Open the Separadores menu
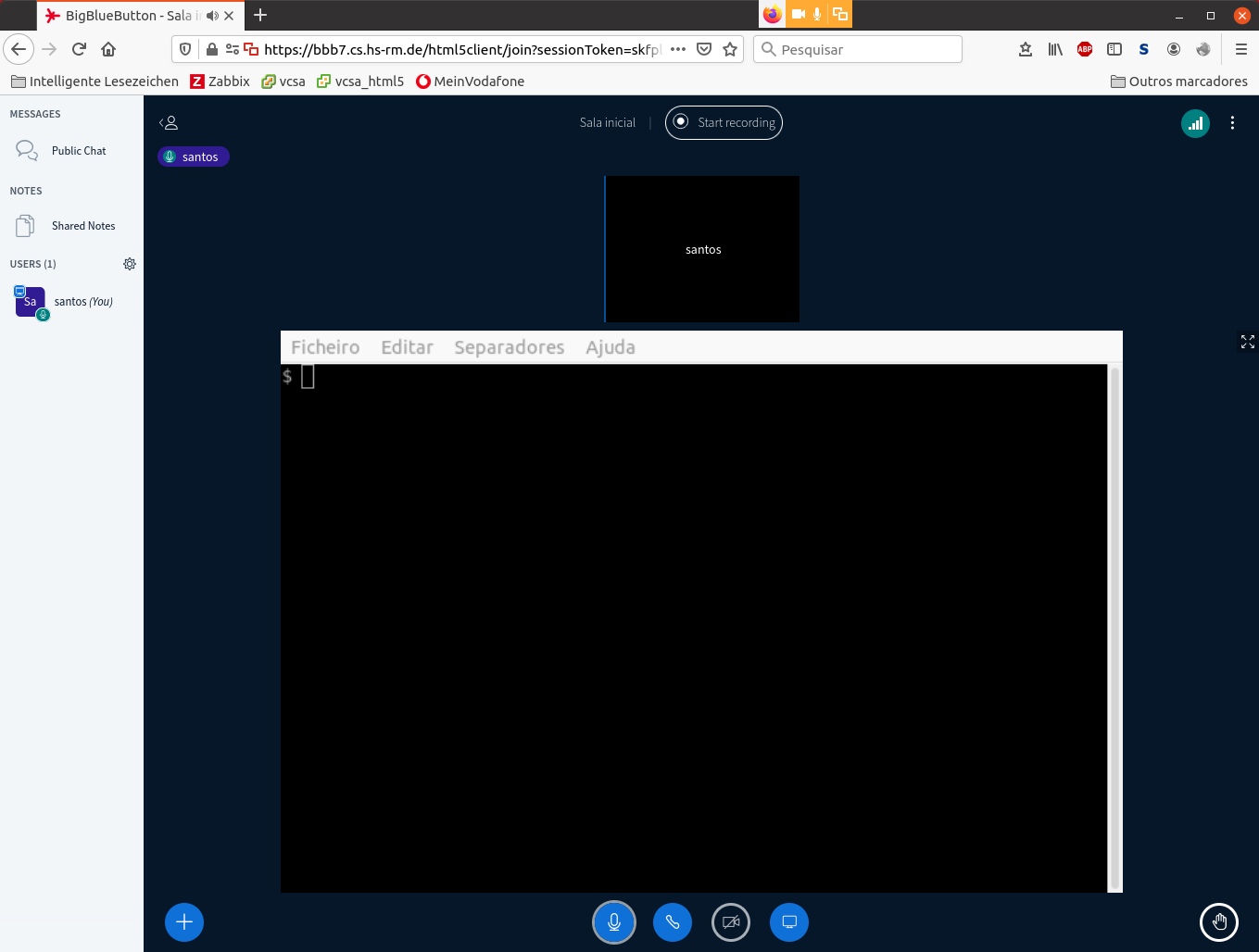This screenshot has width=1259, height=952. (509, 346)
